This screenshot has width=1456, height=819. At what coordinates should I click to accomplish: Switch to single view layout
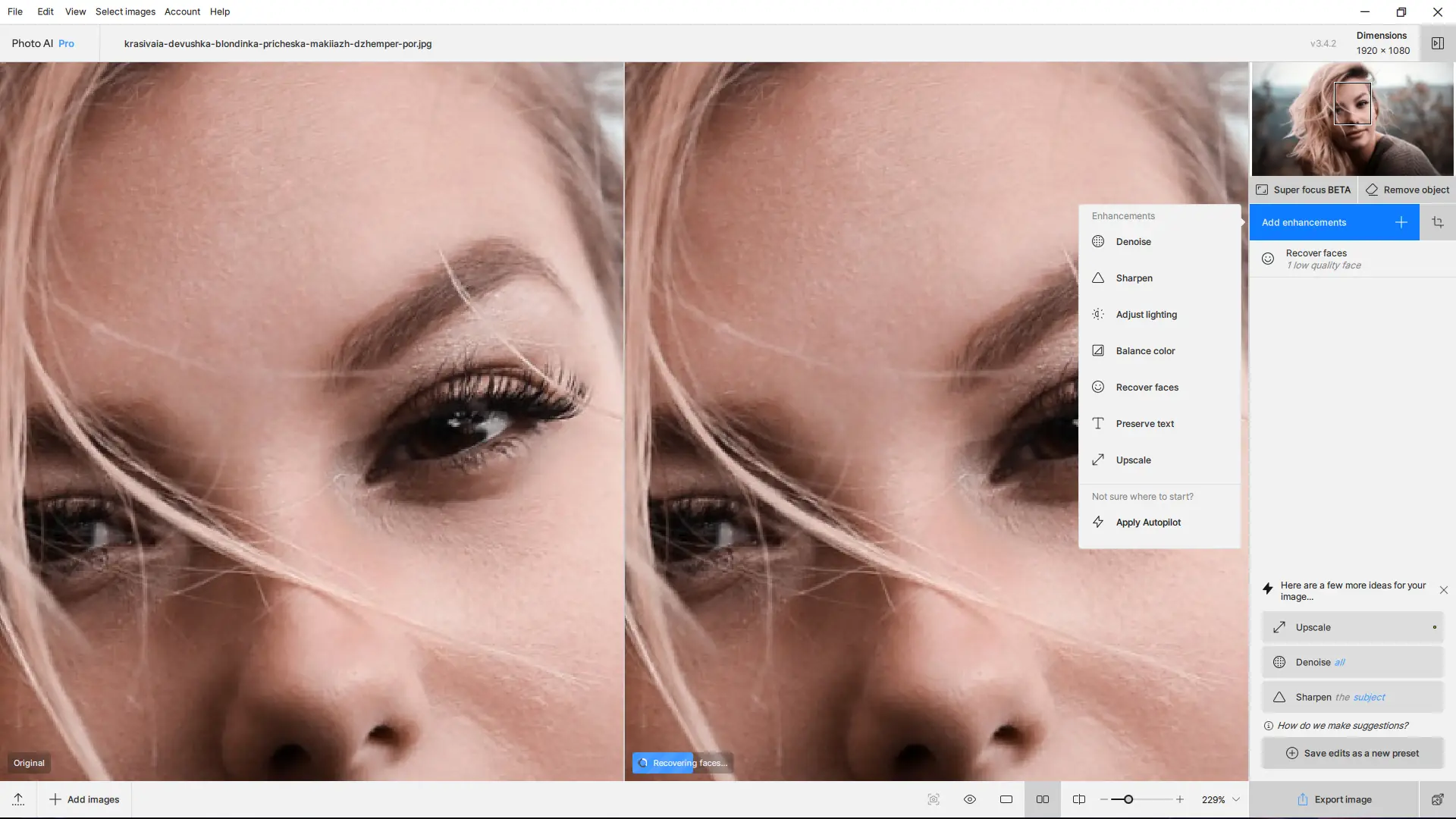[1006, 799]
